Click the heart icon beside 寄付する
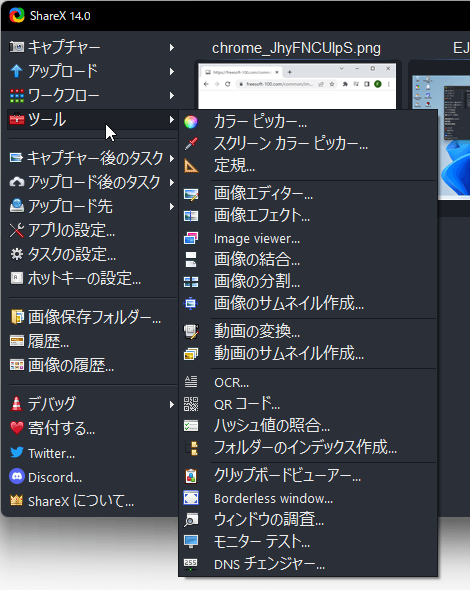This screenshot has width=470, height=590. [17, 428]
